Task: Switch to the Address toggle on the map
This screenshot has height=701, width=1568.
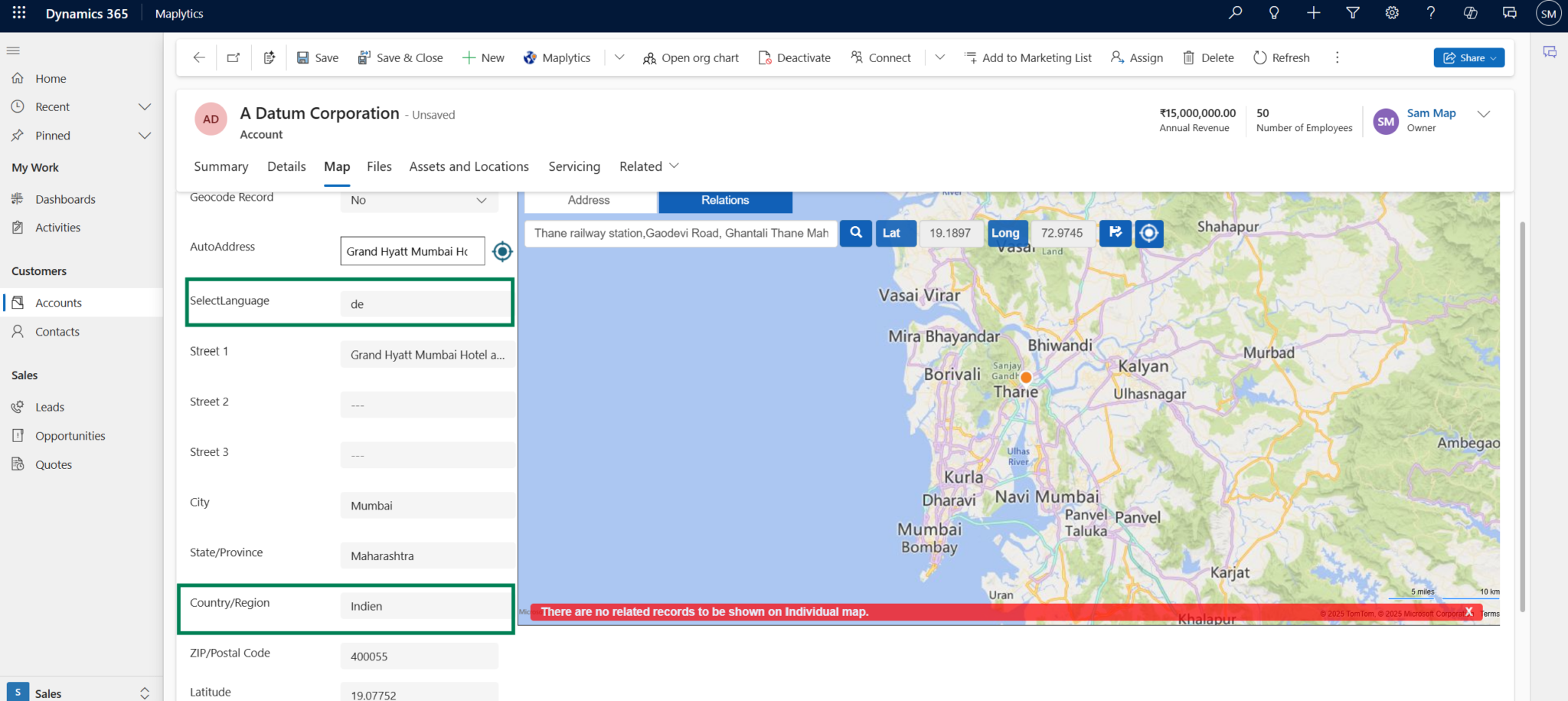Action: click(x=590, y=200)
